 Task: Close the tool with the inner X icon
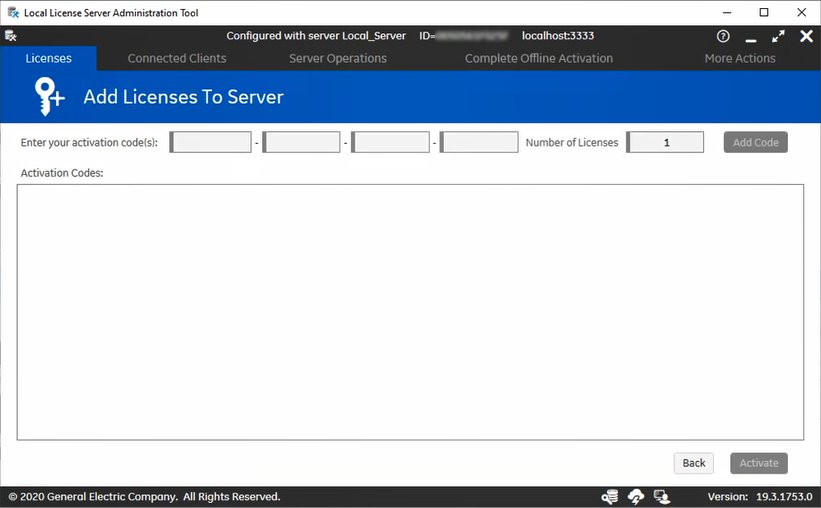coord(806,36)
